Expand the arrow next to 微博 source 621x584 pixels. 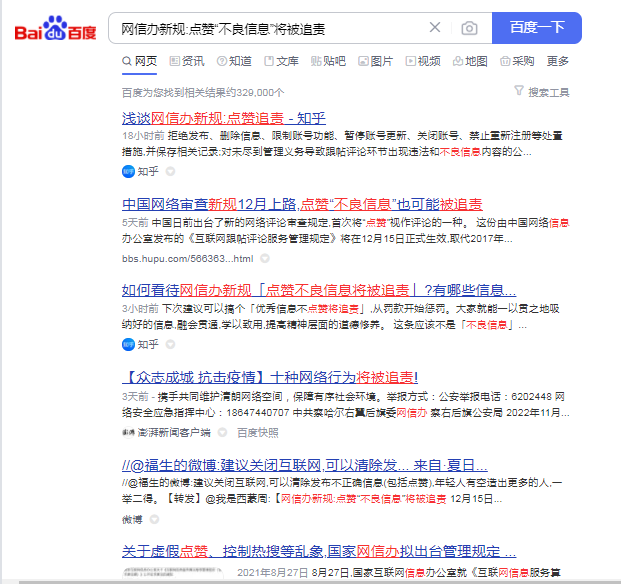click(x=154, y=519)
